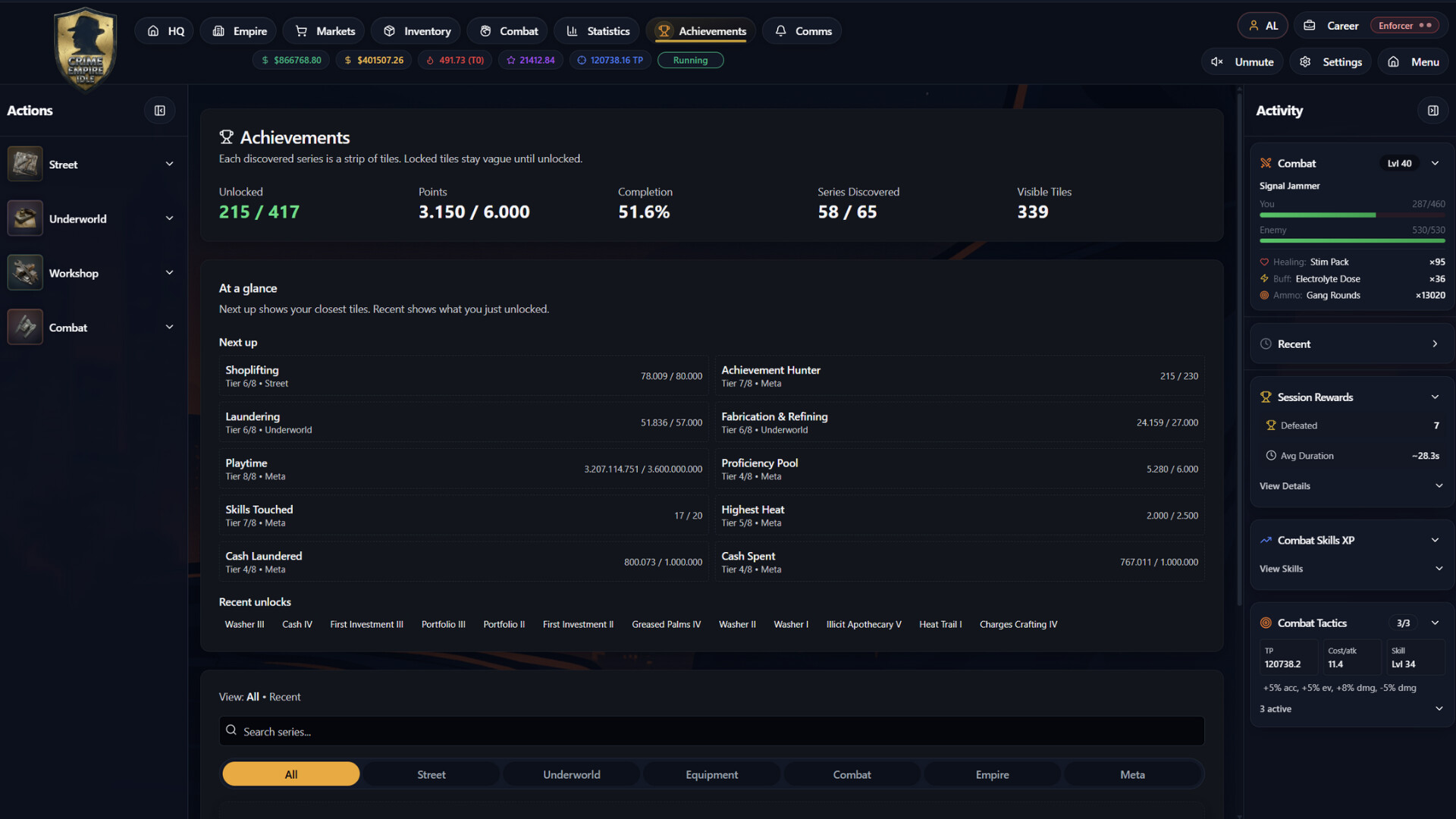Toggle the Running game state pill
The image size is (1456, 819).
(690, 60)
